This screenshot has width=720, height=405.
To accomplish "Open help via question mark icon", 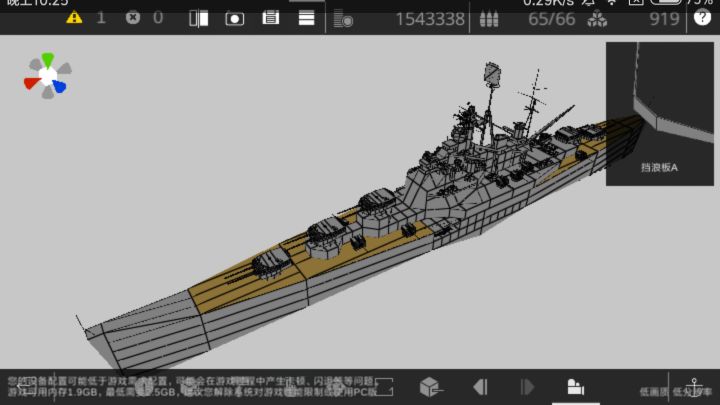I will [702, 18].
